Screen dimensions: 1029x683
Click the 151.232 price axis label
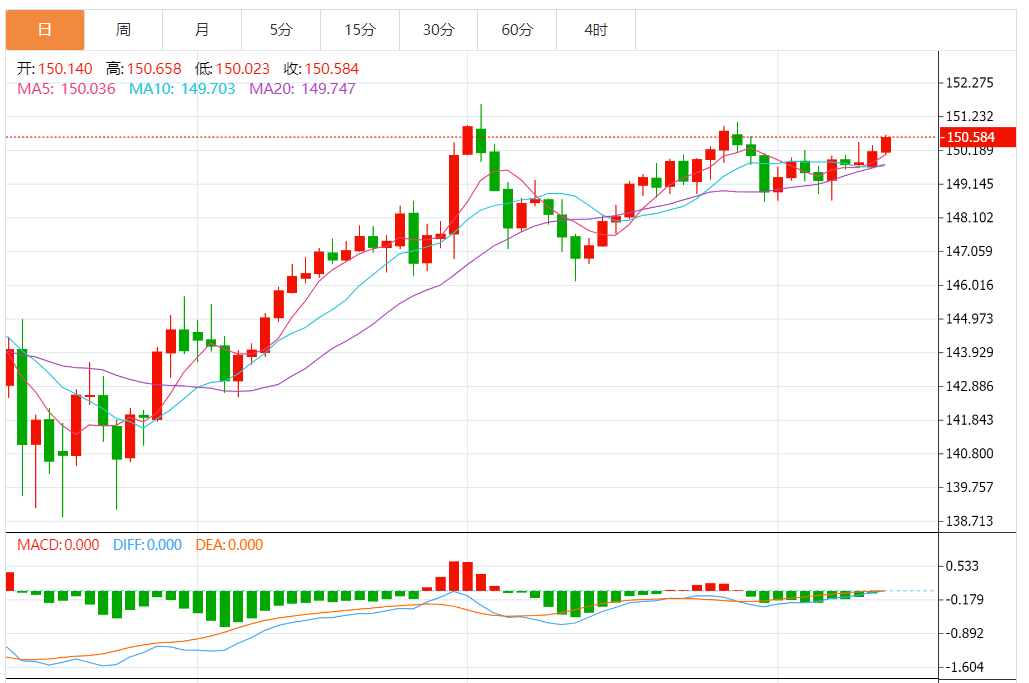point(969,116)
